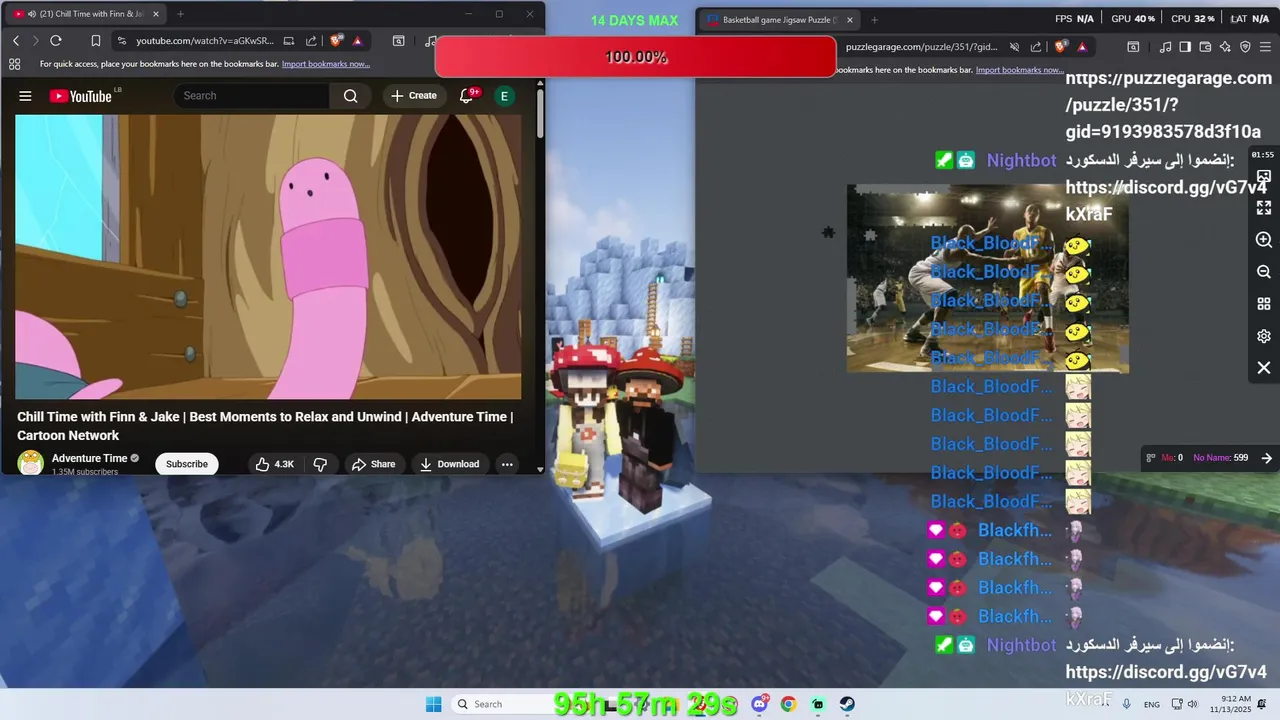1280x720 pixels.
Task: Share the puzzlegarage page from address bar
Action: point(1038,47)
